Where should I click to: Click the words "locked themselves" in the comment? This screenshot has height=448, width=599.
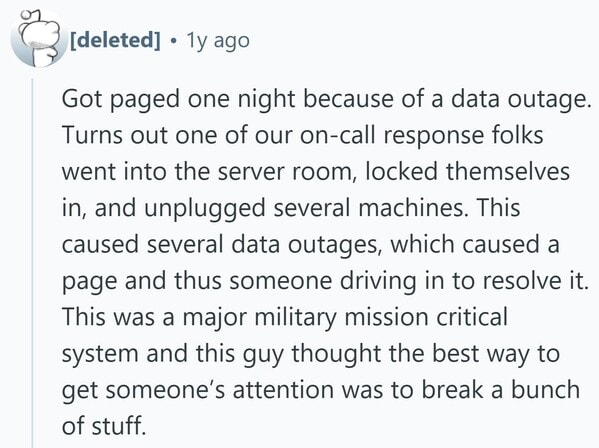point(468,172)
